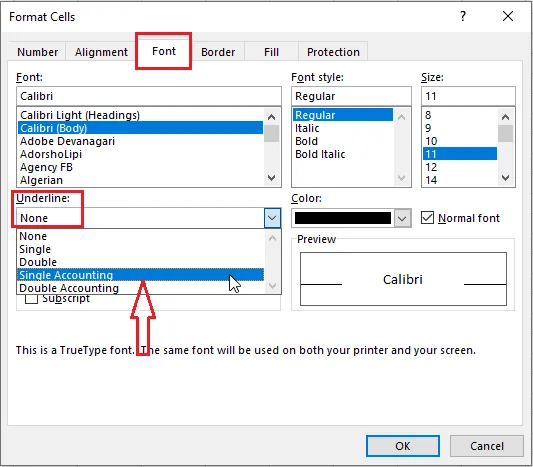This screenshot has width=533, height=467.
Task: Select Calibri (Body) in font list
Action: click(x=140, y=128)
